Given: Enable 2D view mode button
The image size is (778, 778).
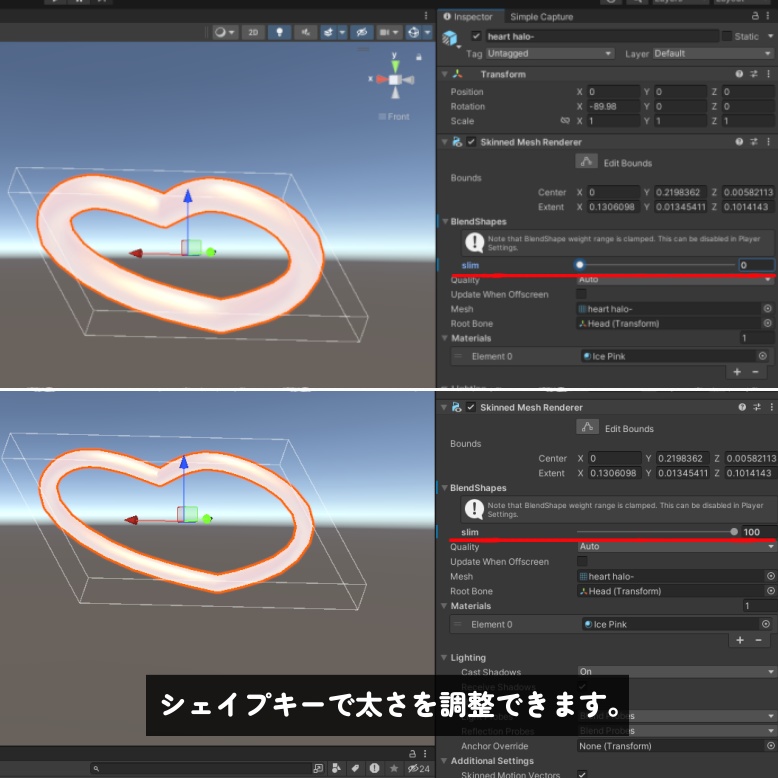Looking at the screenshot, I should point(253,32).
